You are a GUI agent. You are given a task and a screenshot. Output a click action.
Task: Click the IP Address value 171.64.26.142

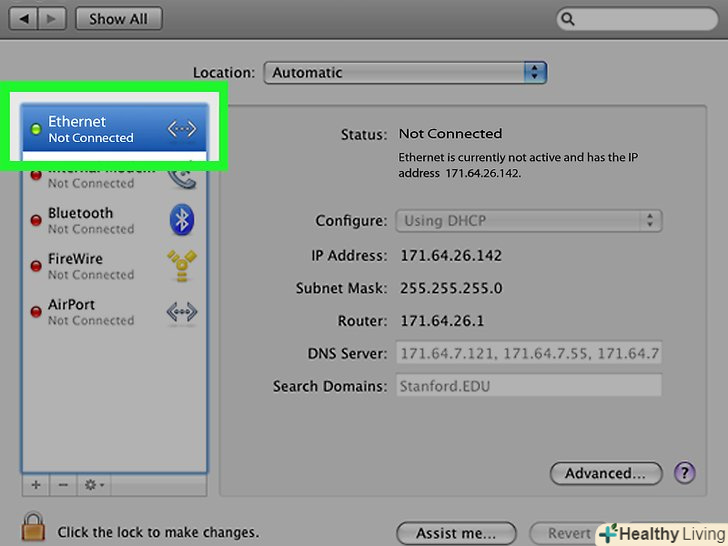451,255
